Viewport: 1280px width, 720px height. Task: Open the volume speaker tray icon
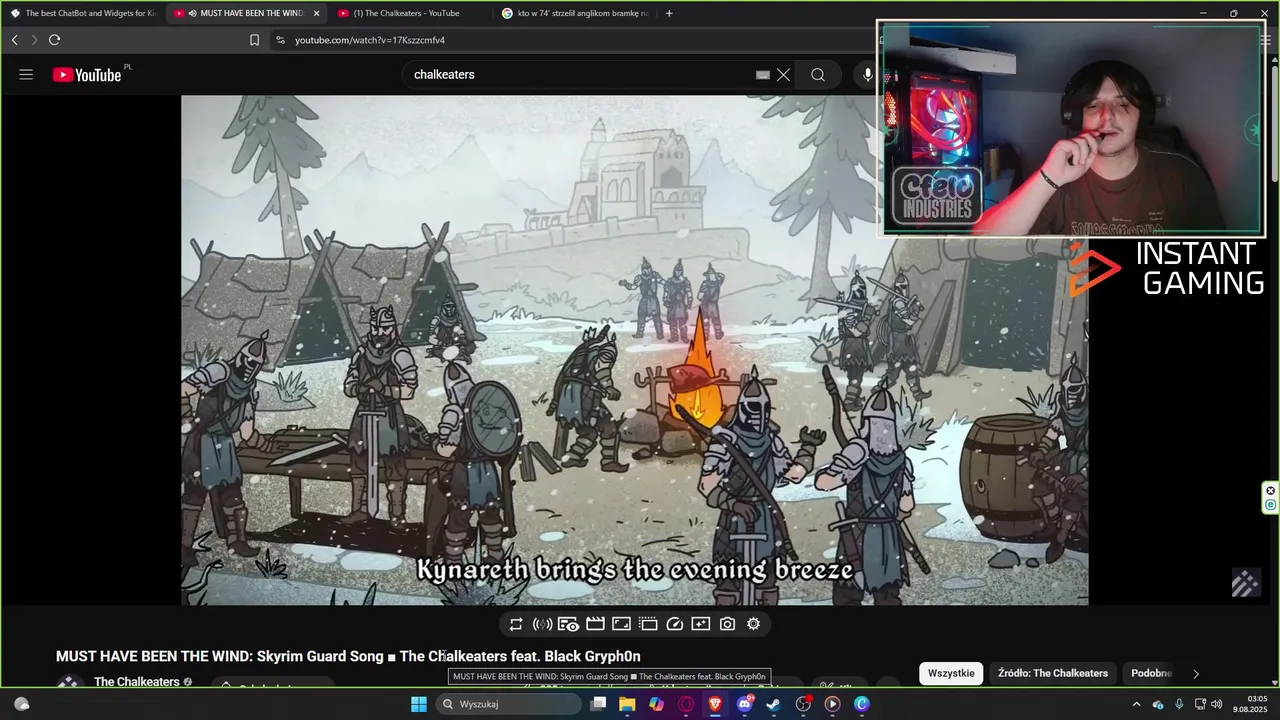click(1217, 704)
